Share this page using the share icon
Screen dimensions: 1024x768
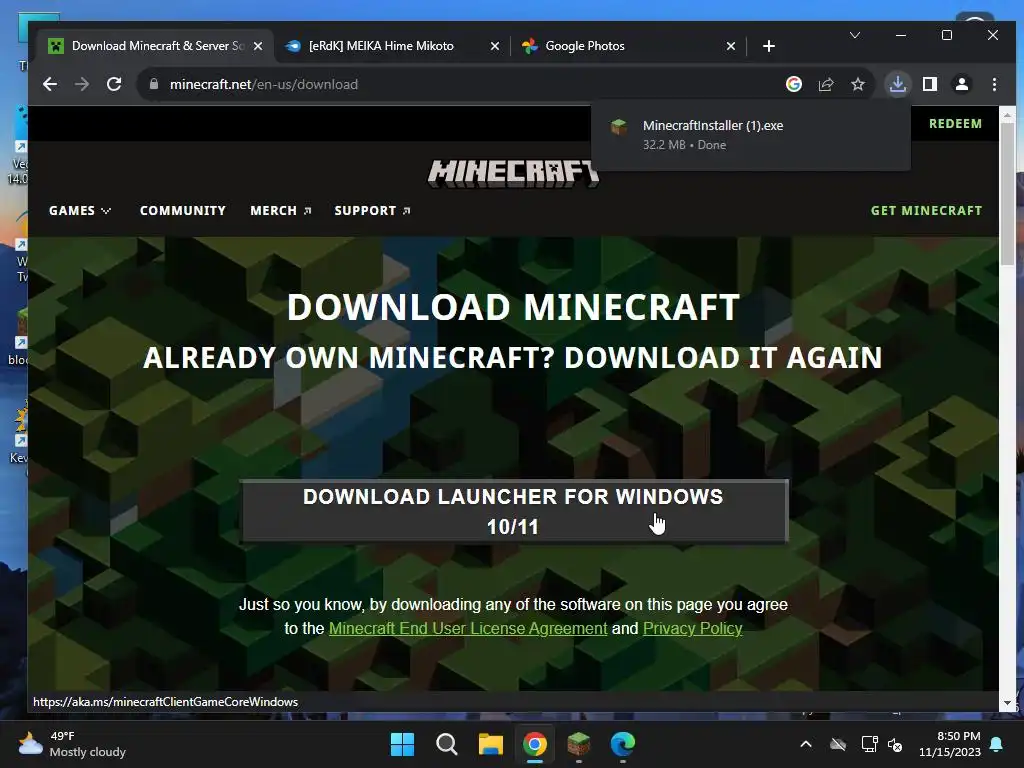(x=826, y=84)
